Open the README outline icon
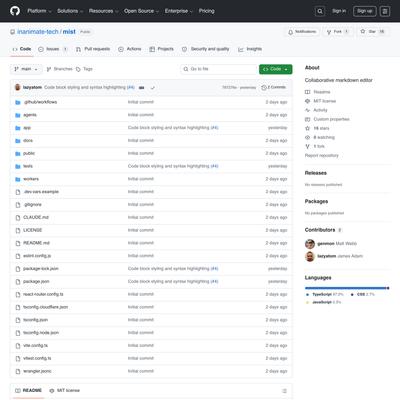This screenshot has width=400, height=400. click(284, 391)
